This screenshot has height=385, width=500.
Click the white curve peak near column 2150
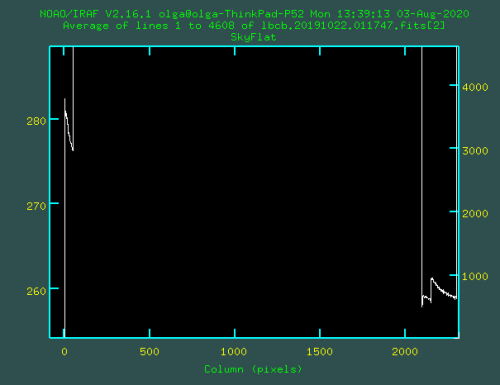pos(432,279)
